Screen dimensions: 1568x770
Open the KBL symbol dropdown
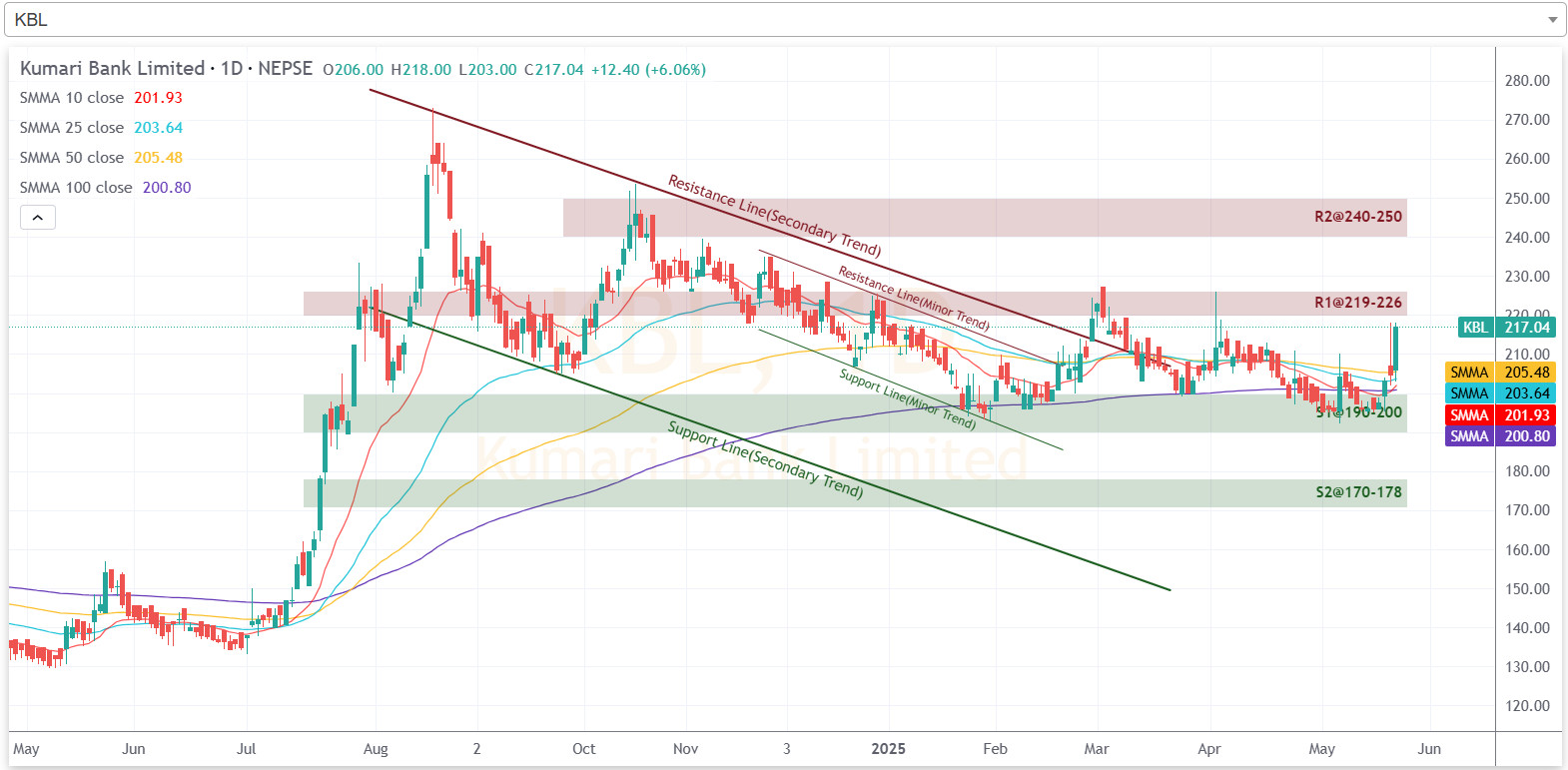point(784,19)
